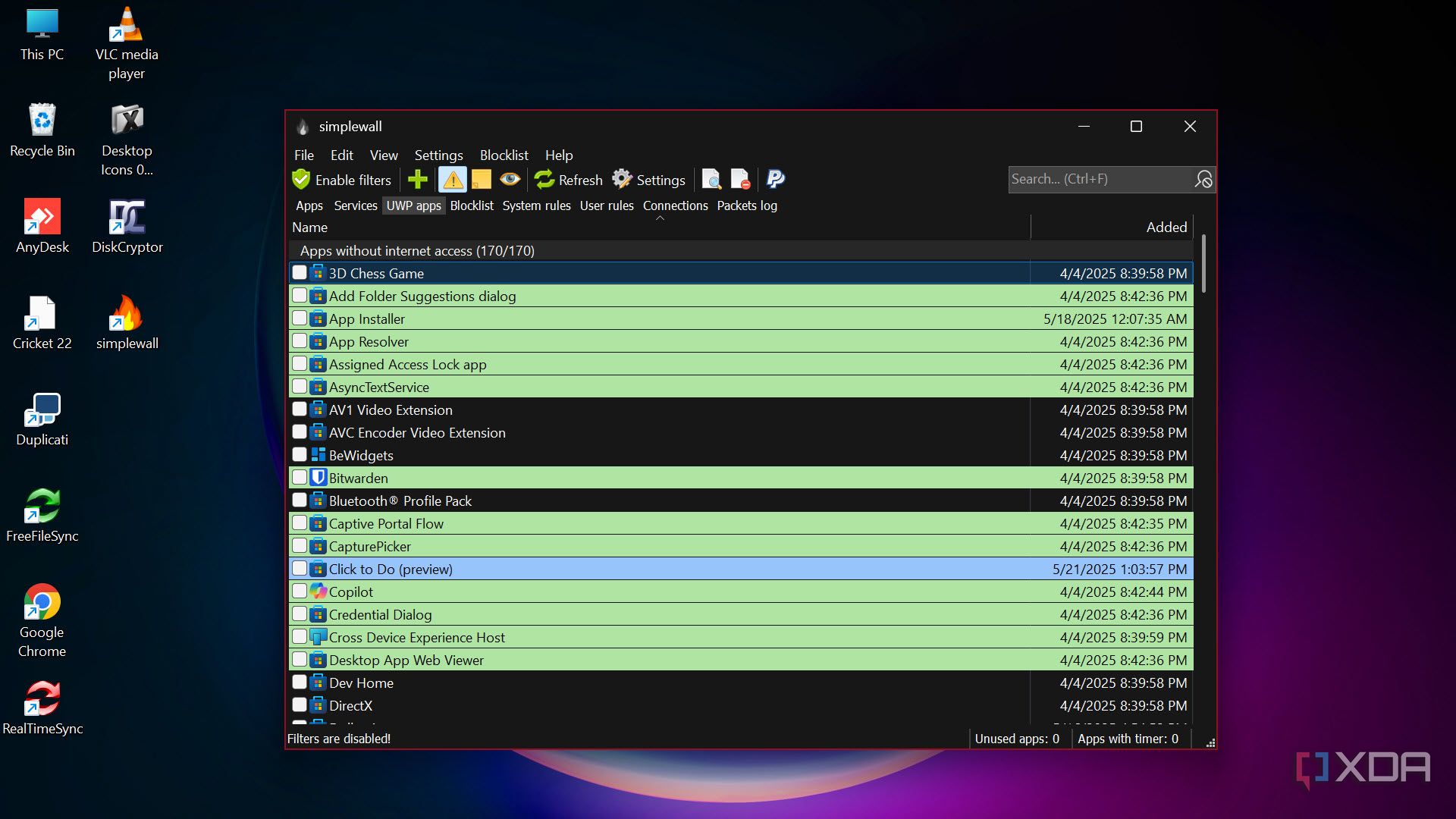Tick the checkbox for App Installer

click(x=300, y=318)
